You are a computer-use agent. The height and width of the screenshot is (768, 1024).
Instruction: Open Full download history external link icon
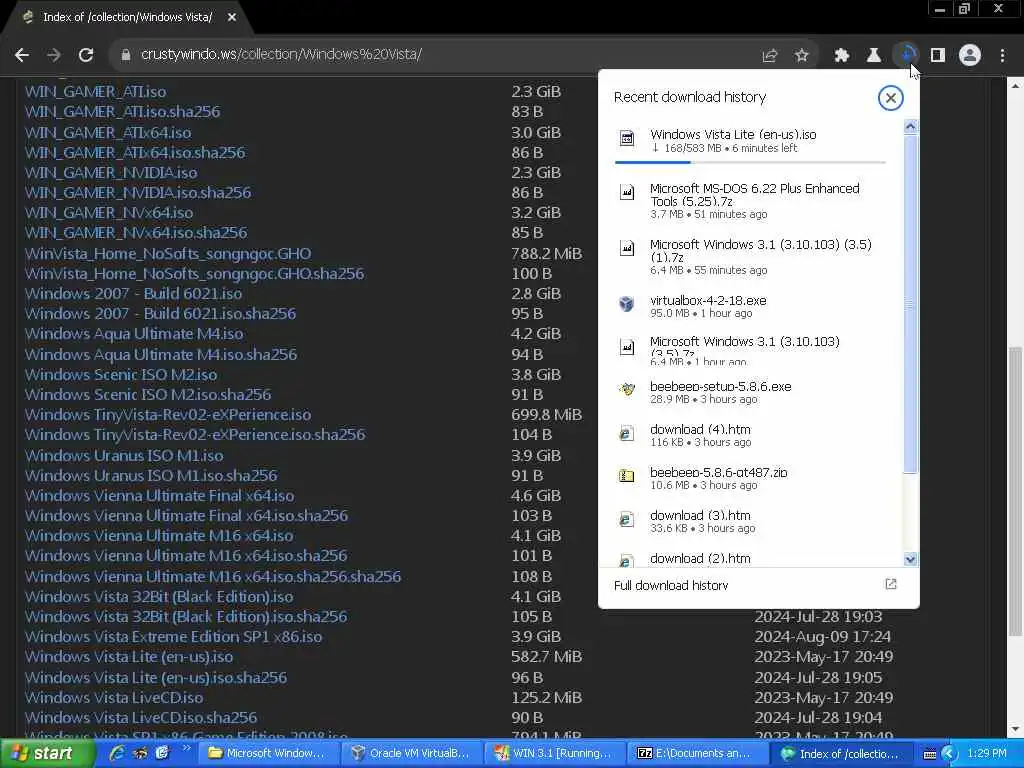(891, 584)
